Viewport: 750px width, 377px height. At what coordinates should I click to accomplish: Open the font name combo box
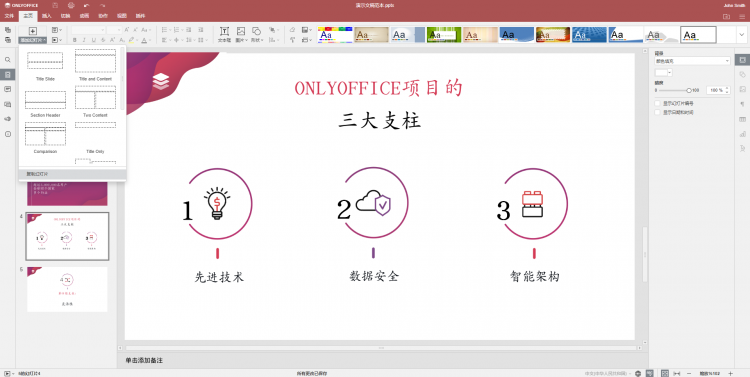tap(88, 30)
